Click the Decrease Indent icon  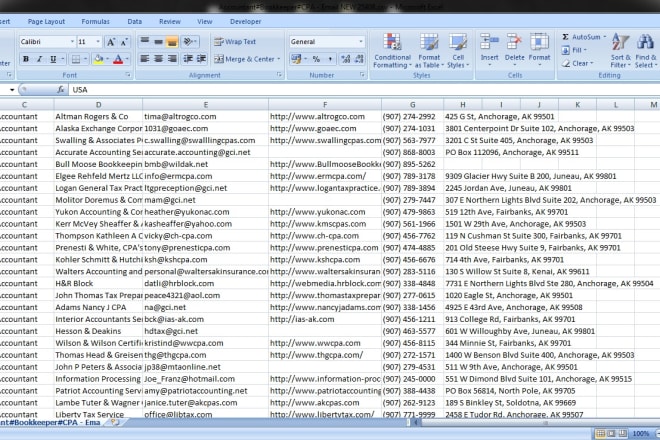click(x=188, y=59)
